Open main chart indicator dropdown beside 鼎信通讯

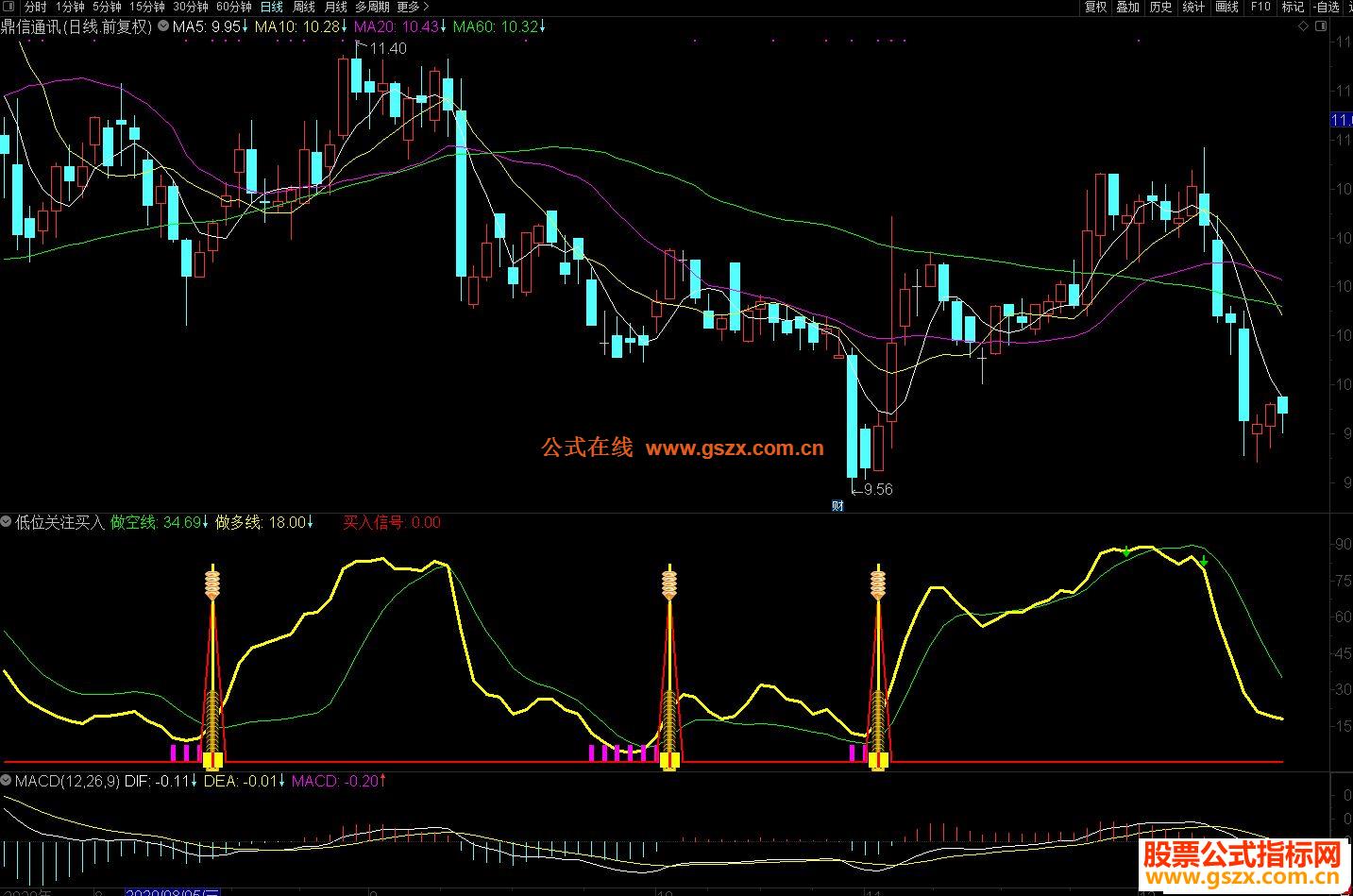tap(164, 26)
